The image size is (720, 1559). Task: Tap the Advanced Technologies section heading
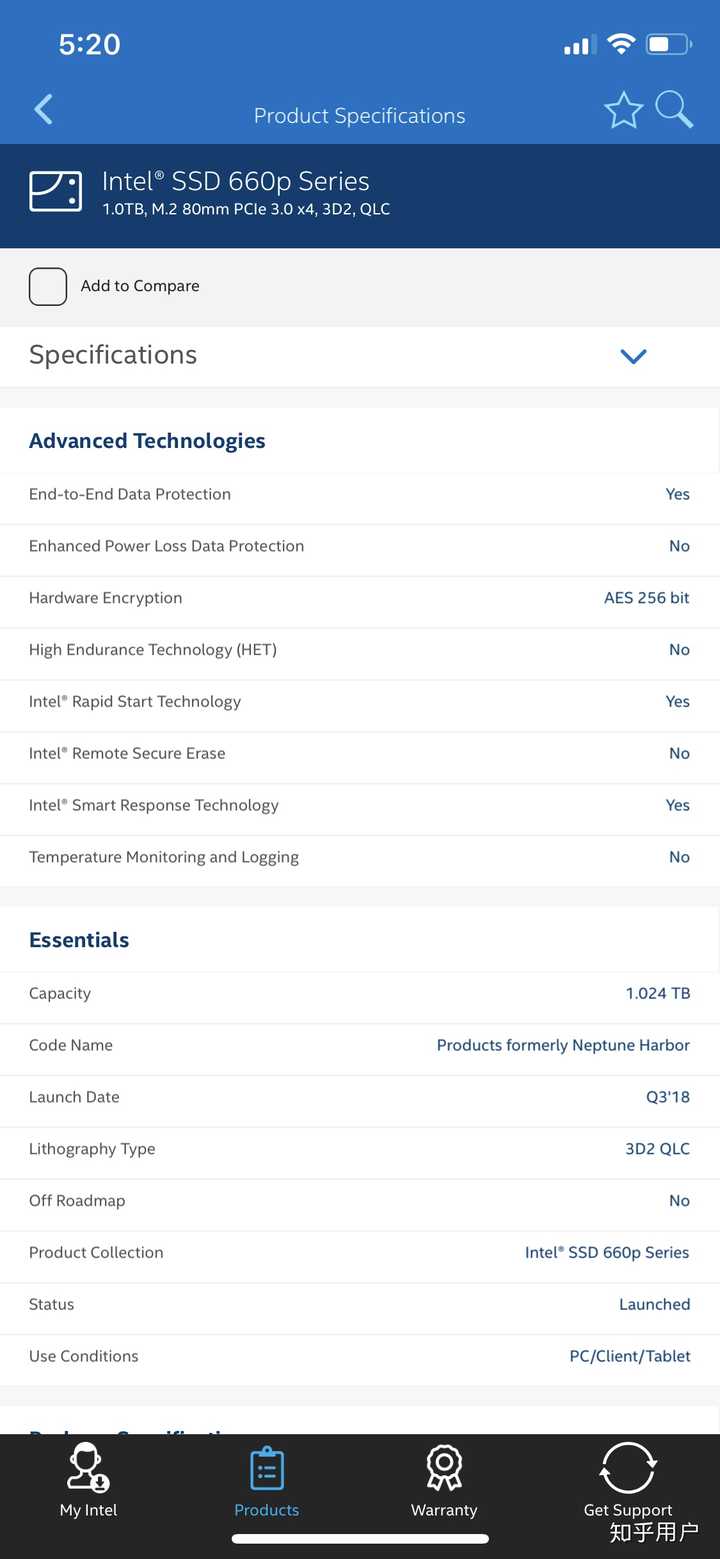pyautogui.click(x=147, y=441)
